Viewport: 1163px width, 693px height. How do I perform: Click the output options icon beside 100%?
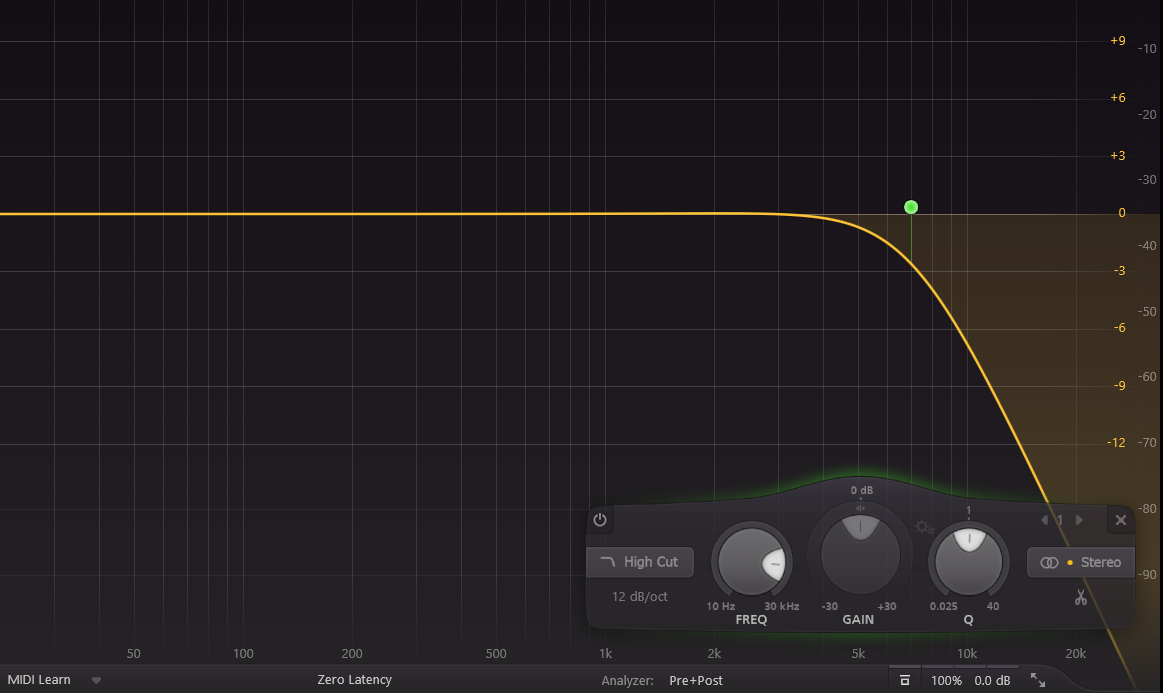coord(904,680)
